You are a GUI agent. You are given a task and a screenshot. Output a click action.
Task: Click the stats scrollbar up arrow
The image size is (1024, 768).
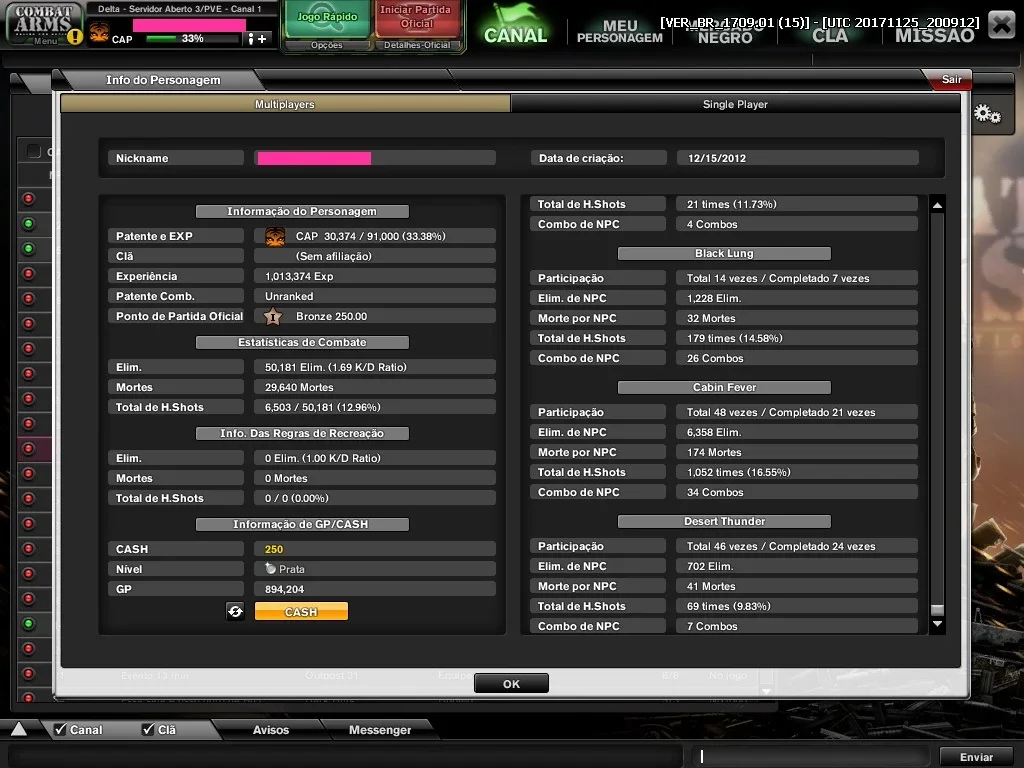coord(937,205)
